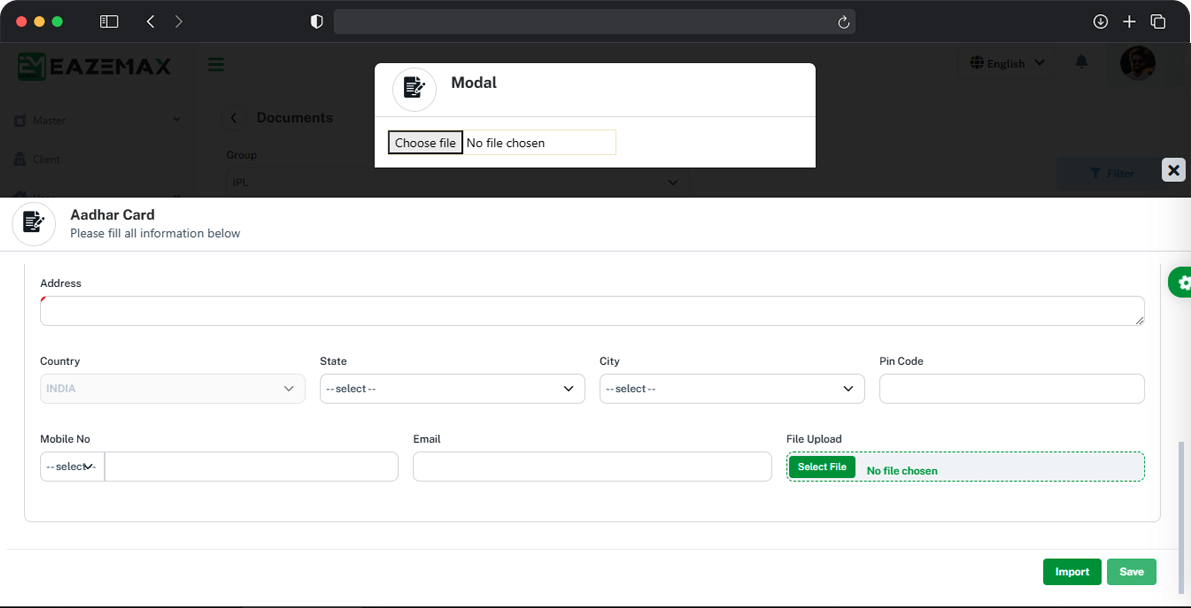
Task: Click the Address text area
Action: pos(592,311)
